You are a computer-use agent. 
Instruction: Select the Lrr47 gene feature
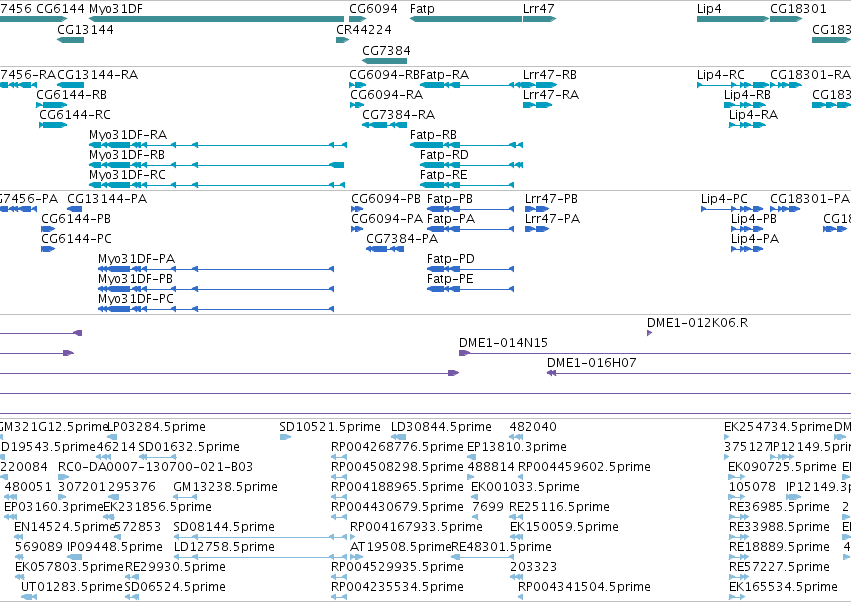(539, 19)
